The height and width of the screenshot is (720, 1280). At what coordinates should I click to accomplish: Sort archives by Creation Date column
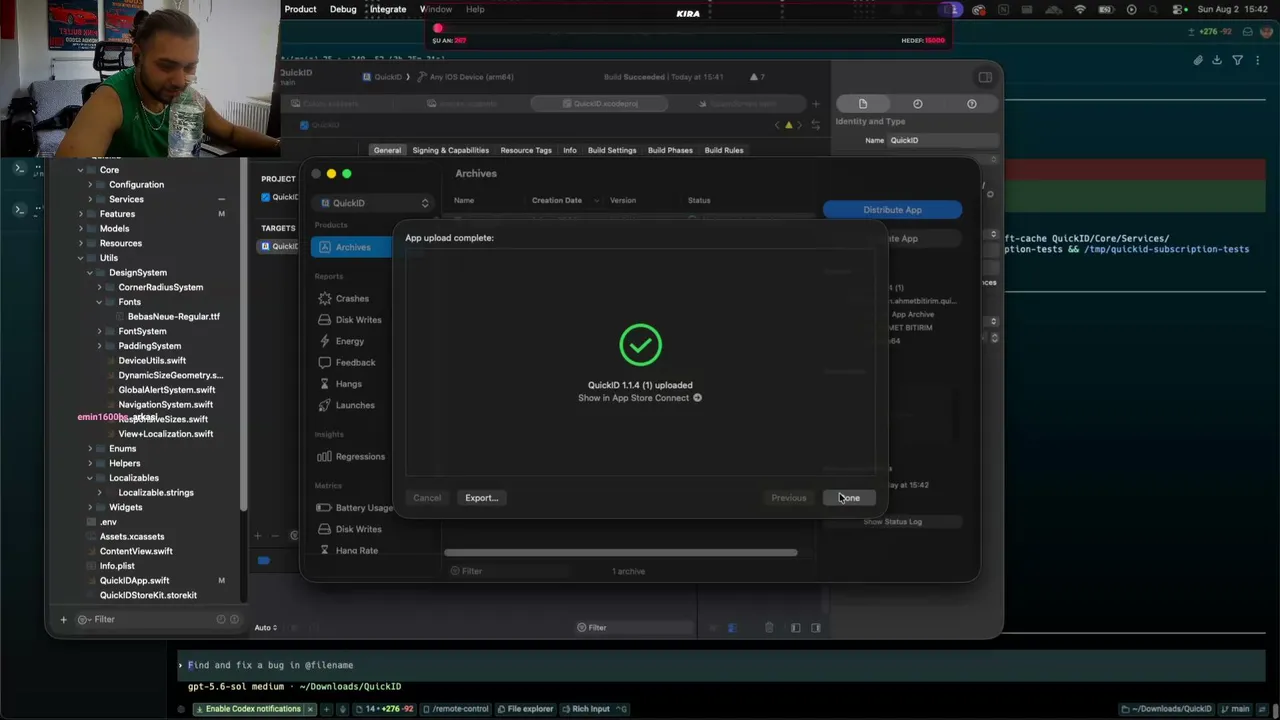[x=557, y=200]
